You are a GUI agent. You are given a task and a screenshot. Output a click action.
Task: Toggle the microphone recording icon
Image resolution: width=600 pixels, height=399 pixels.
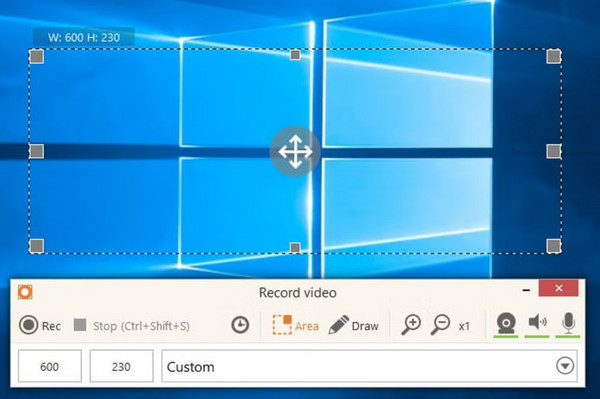(x=568, y=325)
